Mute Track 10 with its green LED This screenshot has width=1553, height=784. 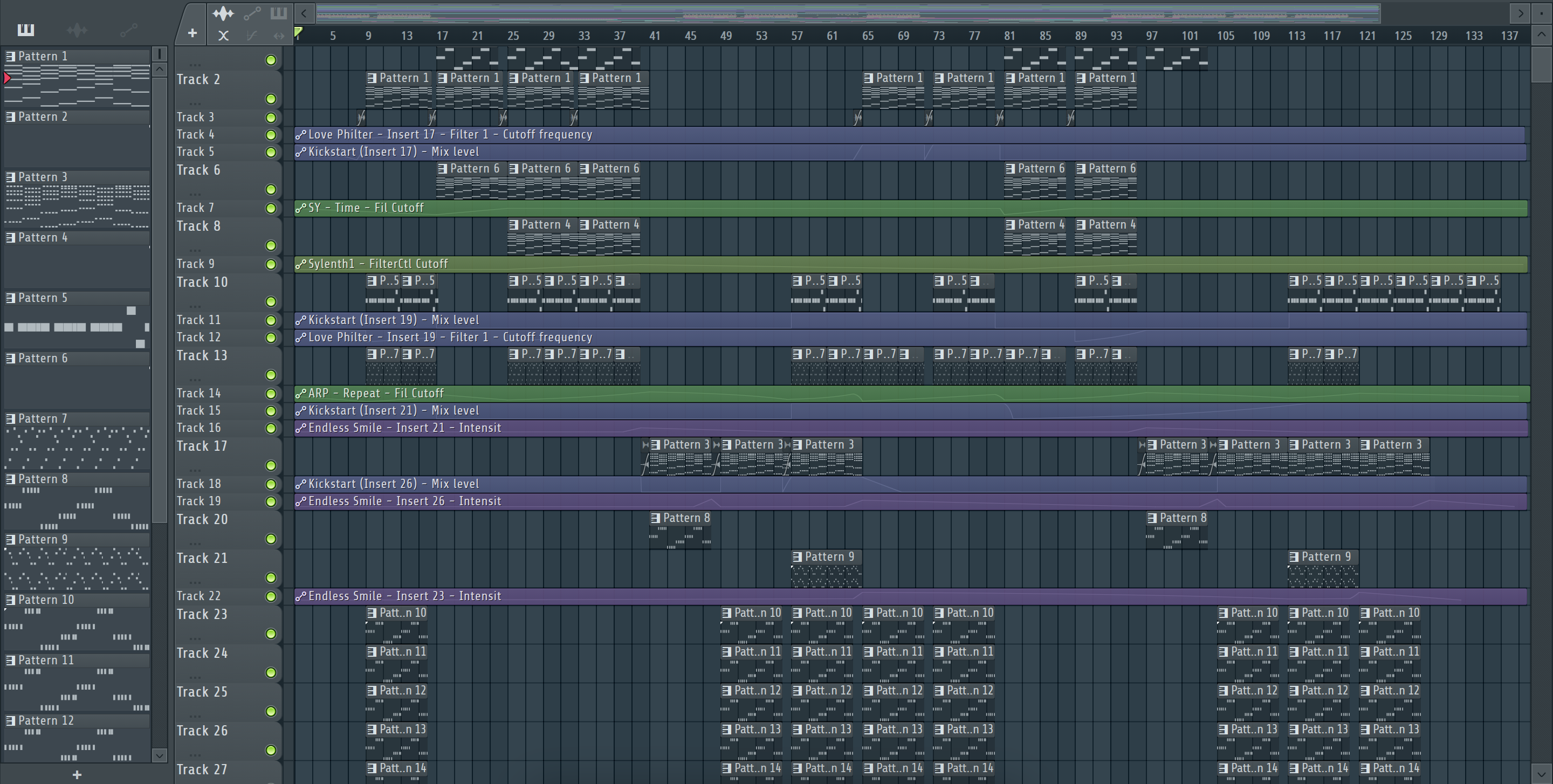[271, 301]
